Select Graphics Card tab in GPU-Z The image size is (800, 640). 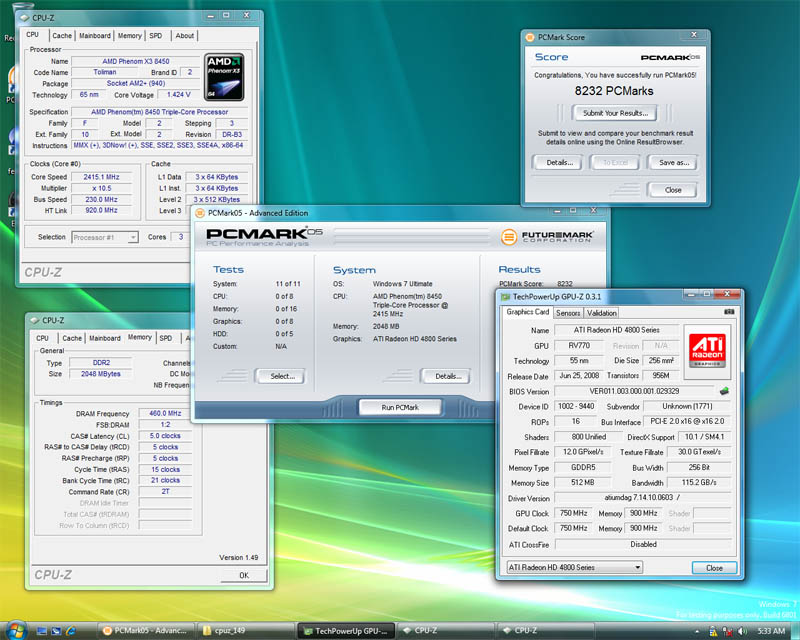point(527,312)
